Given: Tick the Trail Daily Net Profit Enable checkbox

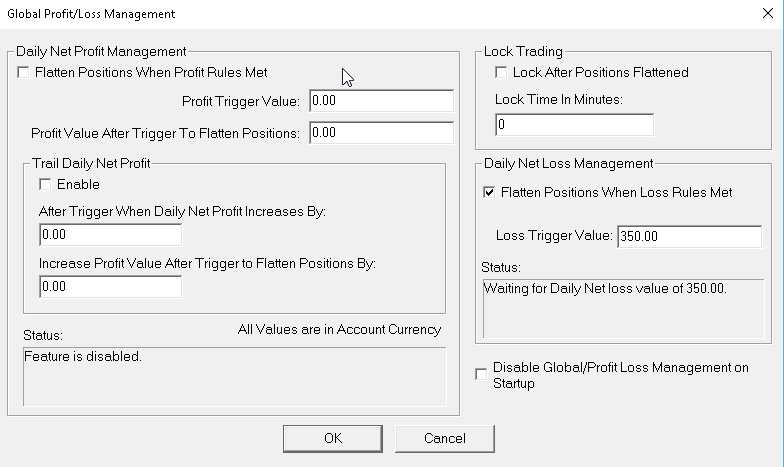Looking at the screenshot, I should 45,185.
